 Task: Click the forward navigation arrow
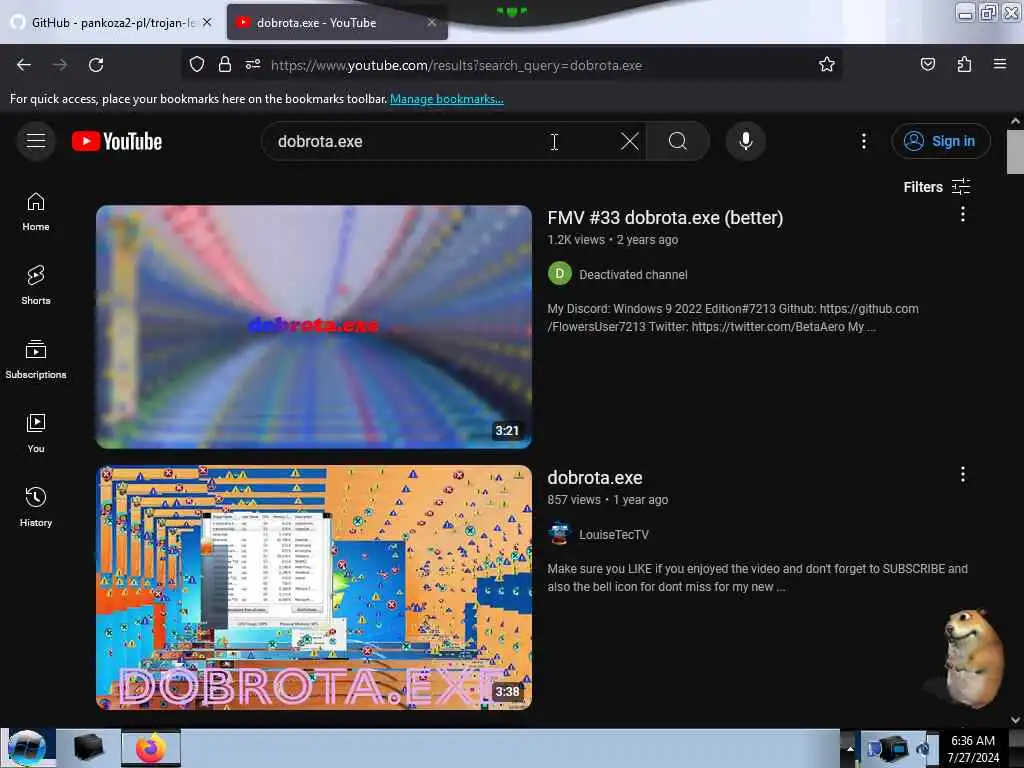(59, 65)
